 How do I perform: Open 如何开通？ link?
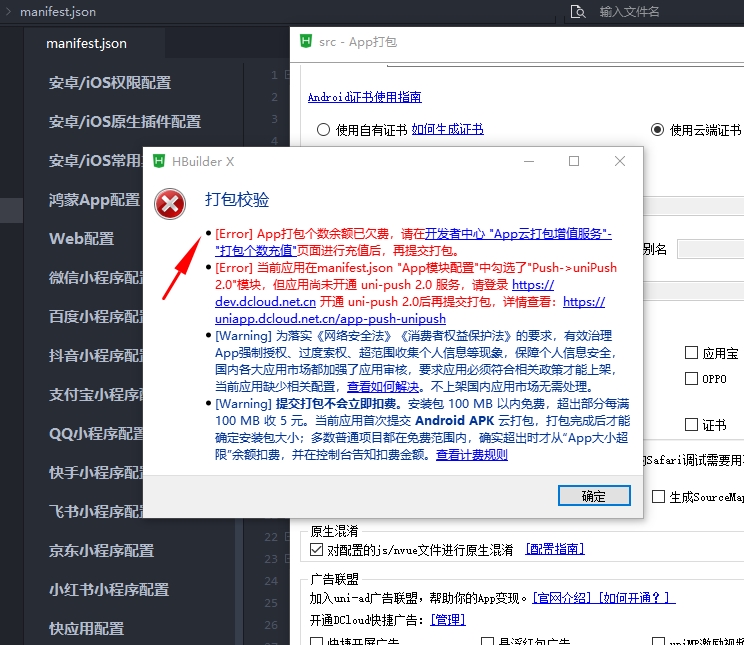(x=636, y=598)
